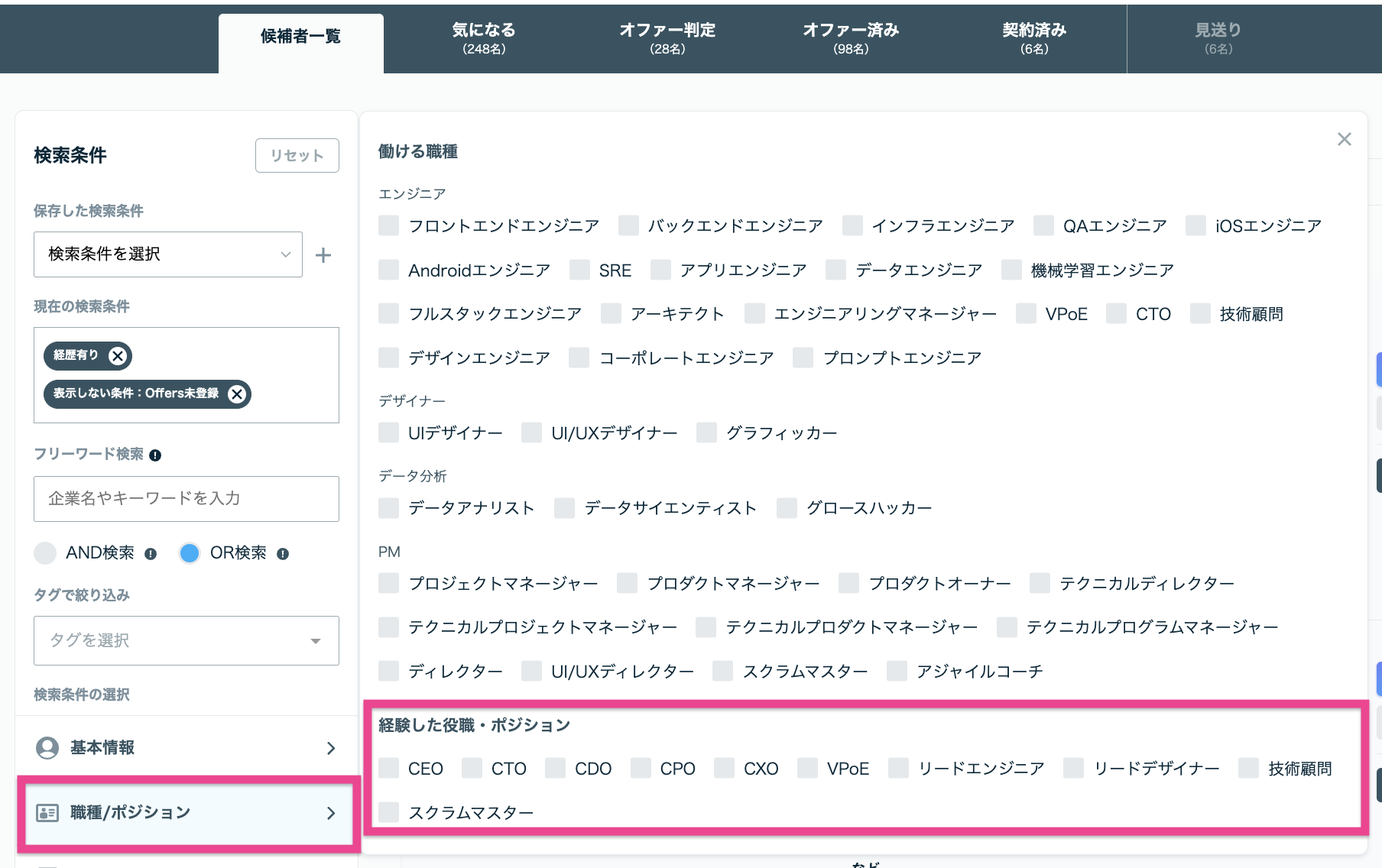This screenshot has width=1382, height=868.
Task: Switch to the 見送り tab
Action: 1218,38
